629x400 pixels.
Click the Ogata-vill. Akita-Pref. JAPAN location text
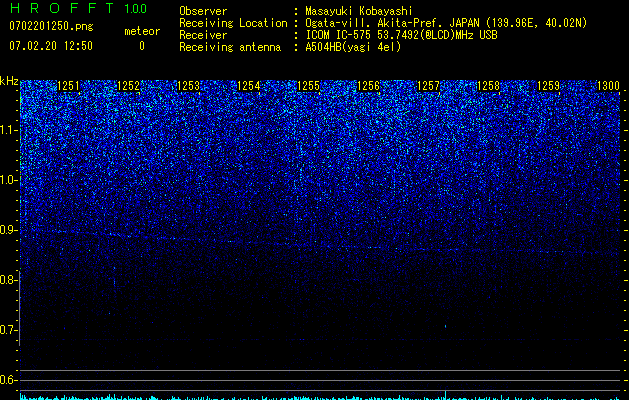[446, 23]
